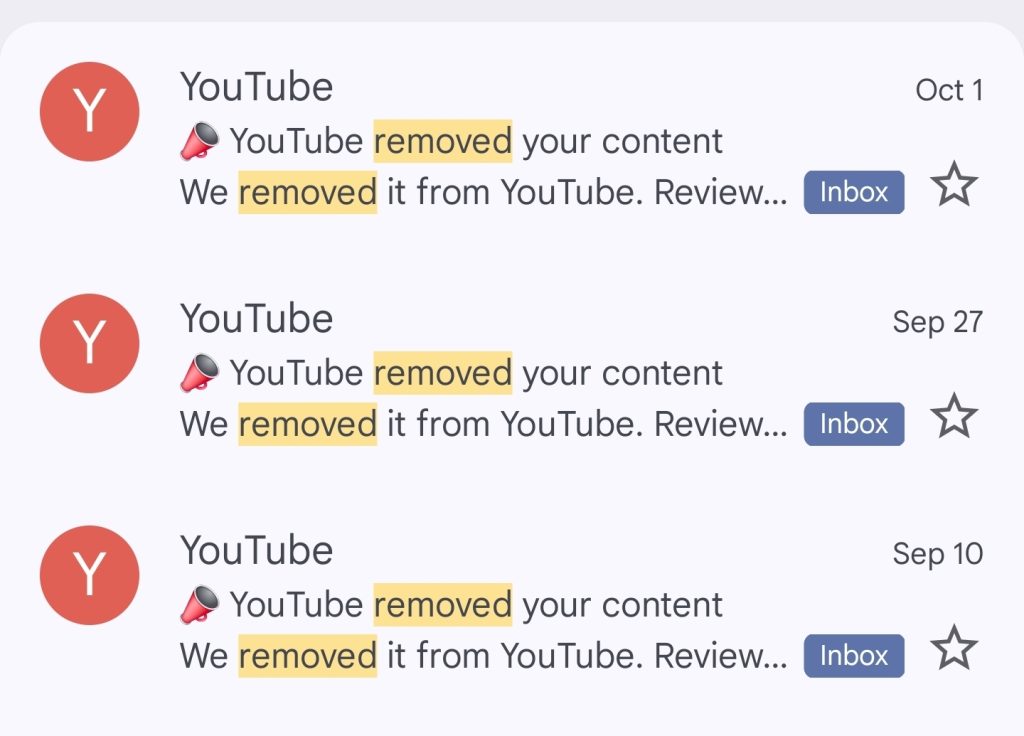
Task: Click the Oct 1 date label
Action: tap(950, 90)
